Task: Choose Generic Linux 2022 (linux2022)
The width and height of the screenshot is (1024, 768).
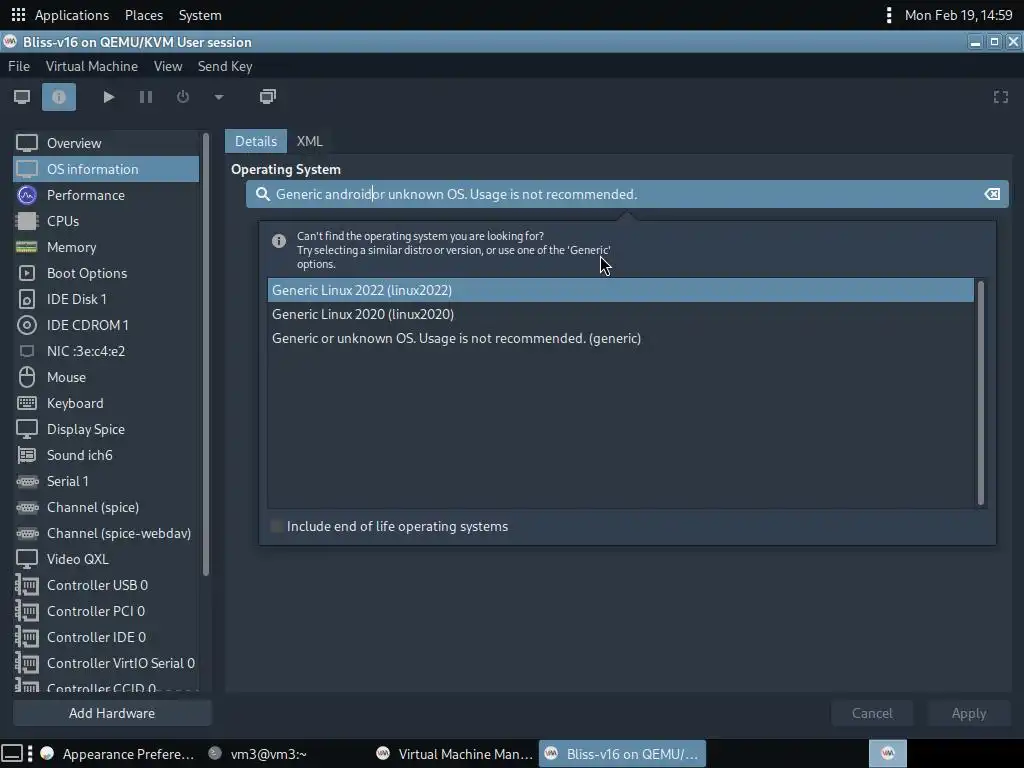Action: click(620, 290)
